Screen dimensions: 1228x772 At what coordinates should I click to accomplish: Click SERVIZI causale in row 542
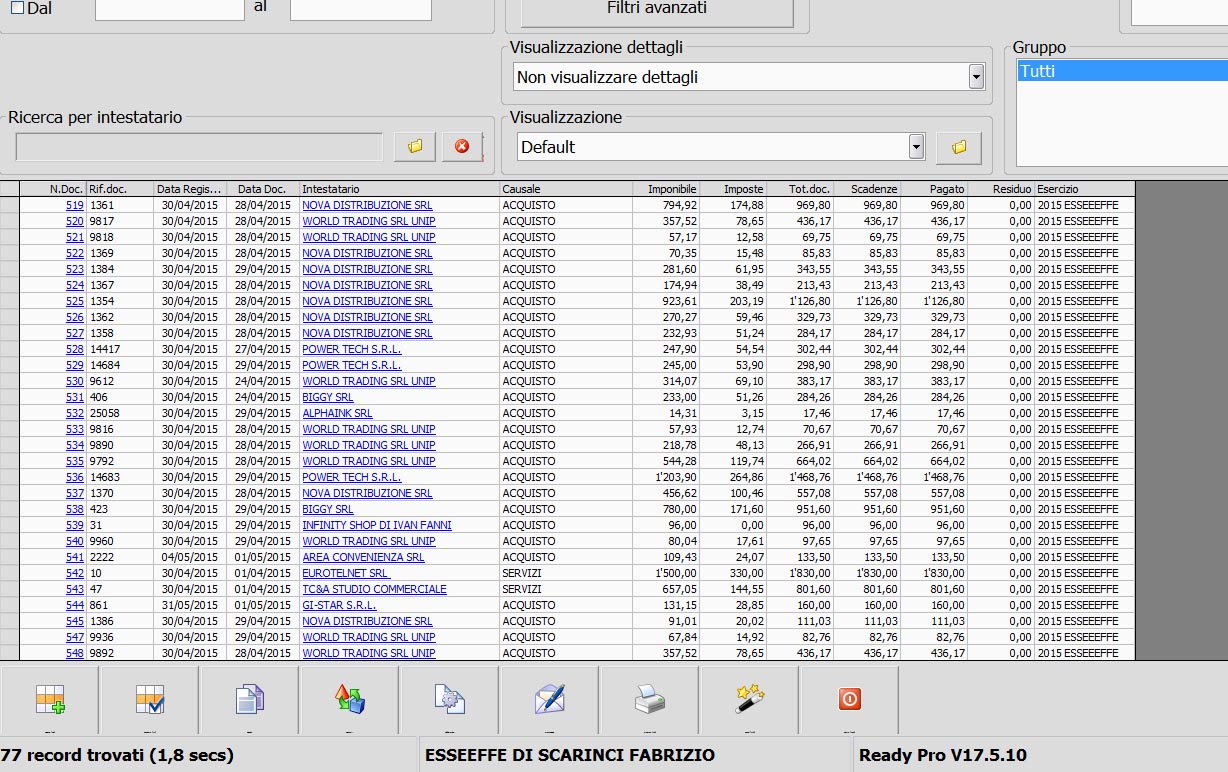[522, 573]
